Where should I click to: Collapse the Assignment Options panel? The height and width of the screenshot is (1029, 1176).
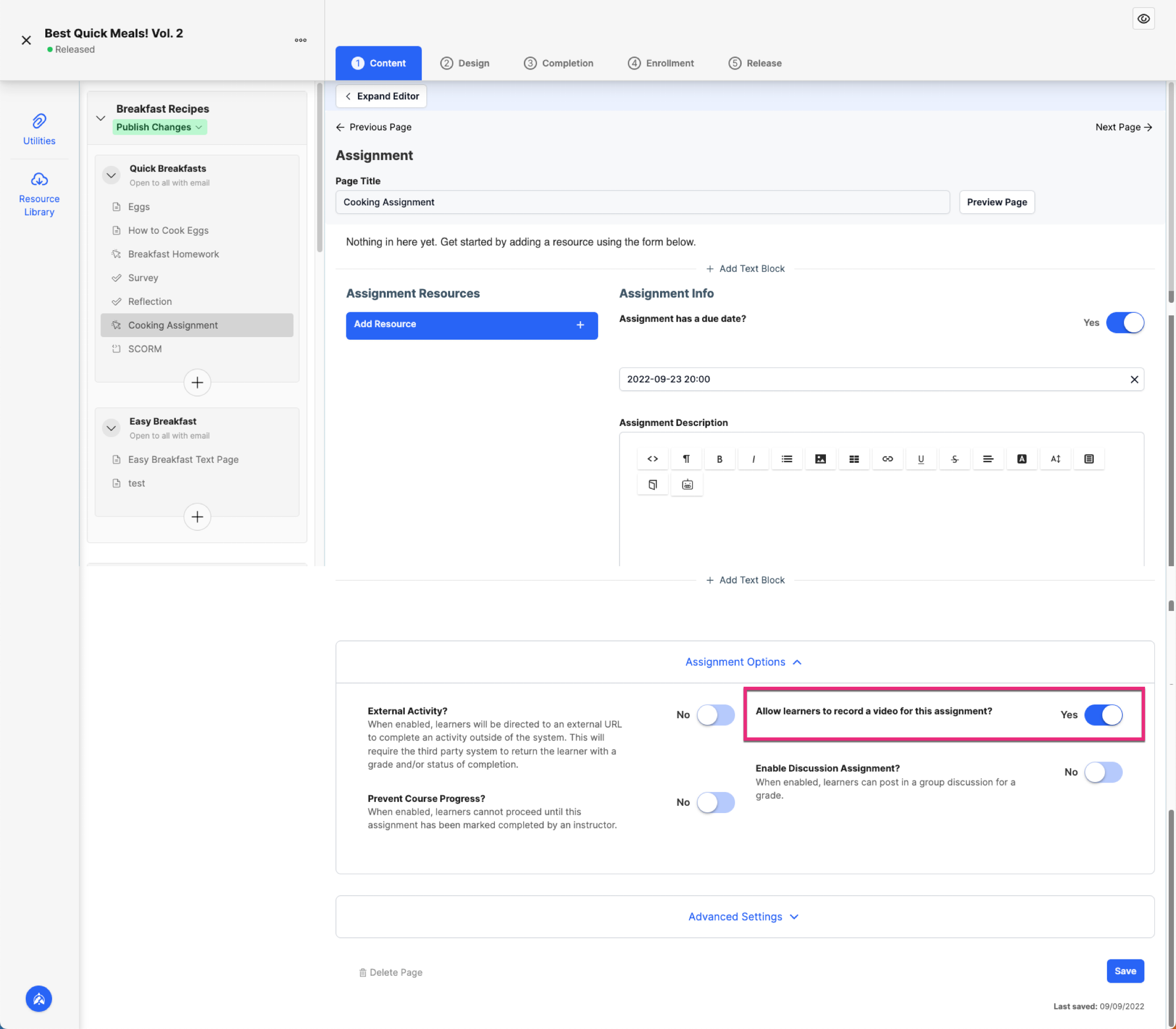pos(743,662)
